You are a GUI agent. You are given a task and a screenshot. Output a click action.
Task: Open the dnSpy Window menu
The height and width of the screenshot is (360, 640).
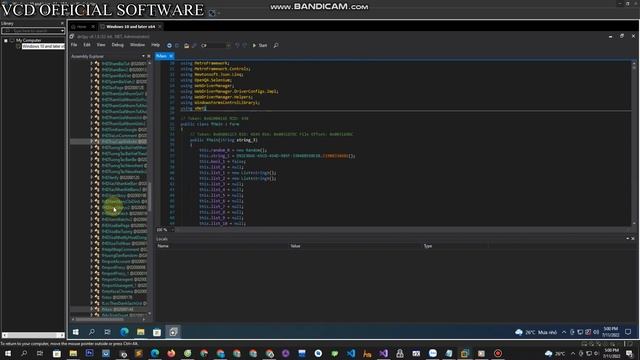click(x=138, y=45)
